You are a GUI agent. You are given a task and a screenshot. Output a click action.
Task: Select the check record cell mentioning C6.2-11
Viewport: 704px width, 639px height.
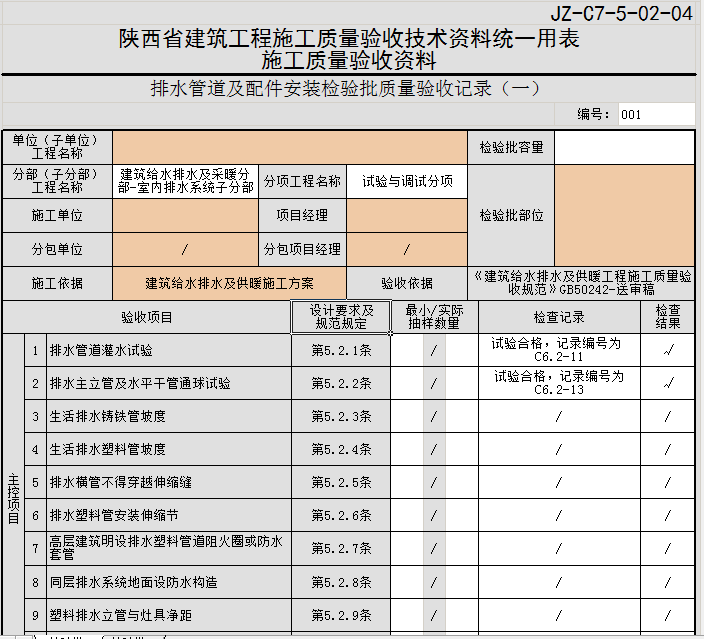[559, 350]
